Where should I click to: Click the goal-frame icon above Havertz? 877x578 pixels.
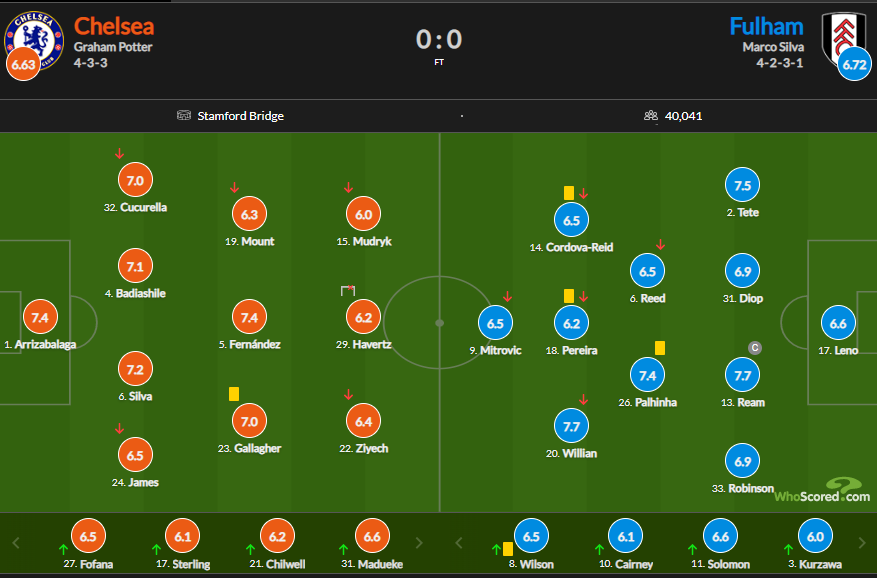[x=348, y=291]
